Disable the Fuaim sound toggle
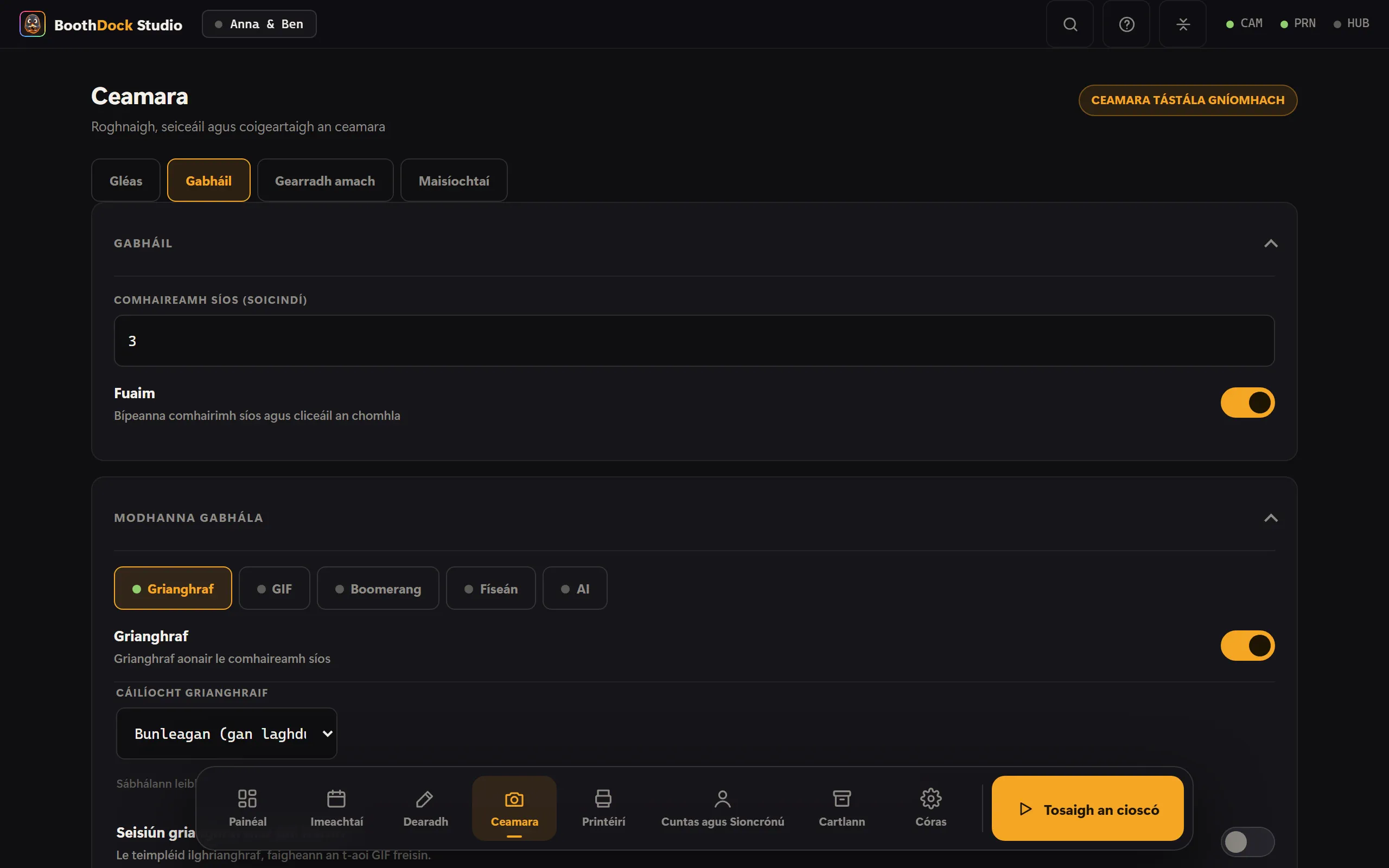 tap(1247, 403)
